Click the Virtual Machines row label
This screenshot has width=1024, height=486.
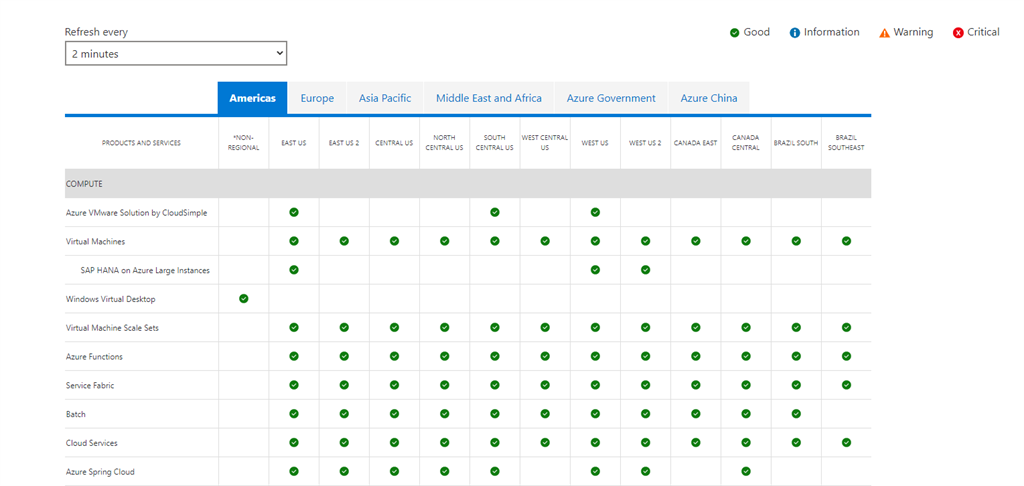click(x=95, y=242)
